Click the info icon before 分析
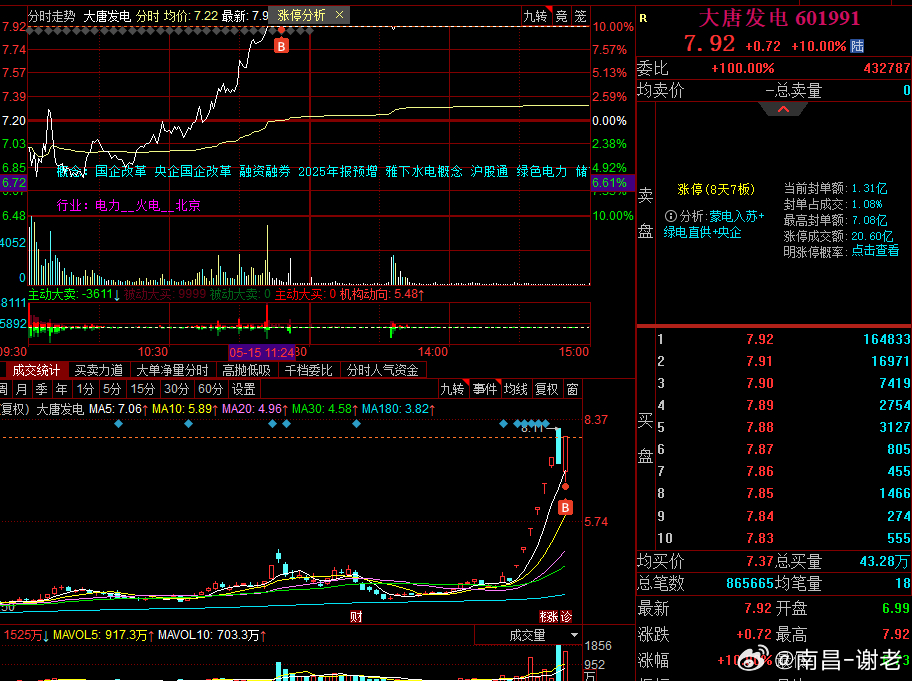 click(x=671, y=216)
